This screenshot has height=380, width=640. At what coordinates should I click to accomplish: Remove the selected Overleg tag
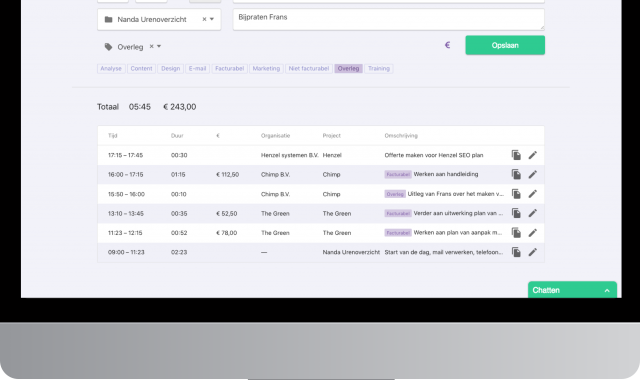[151, 47]
